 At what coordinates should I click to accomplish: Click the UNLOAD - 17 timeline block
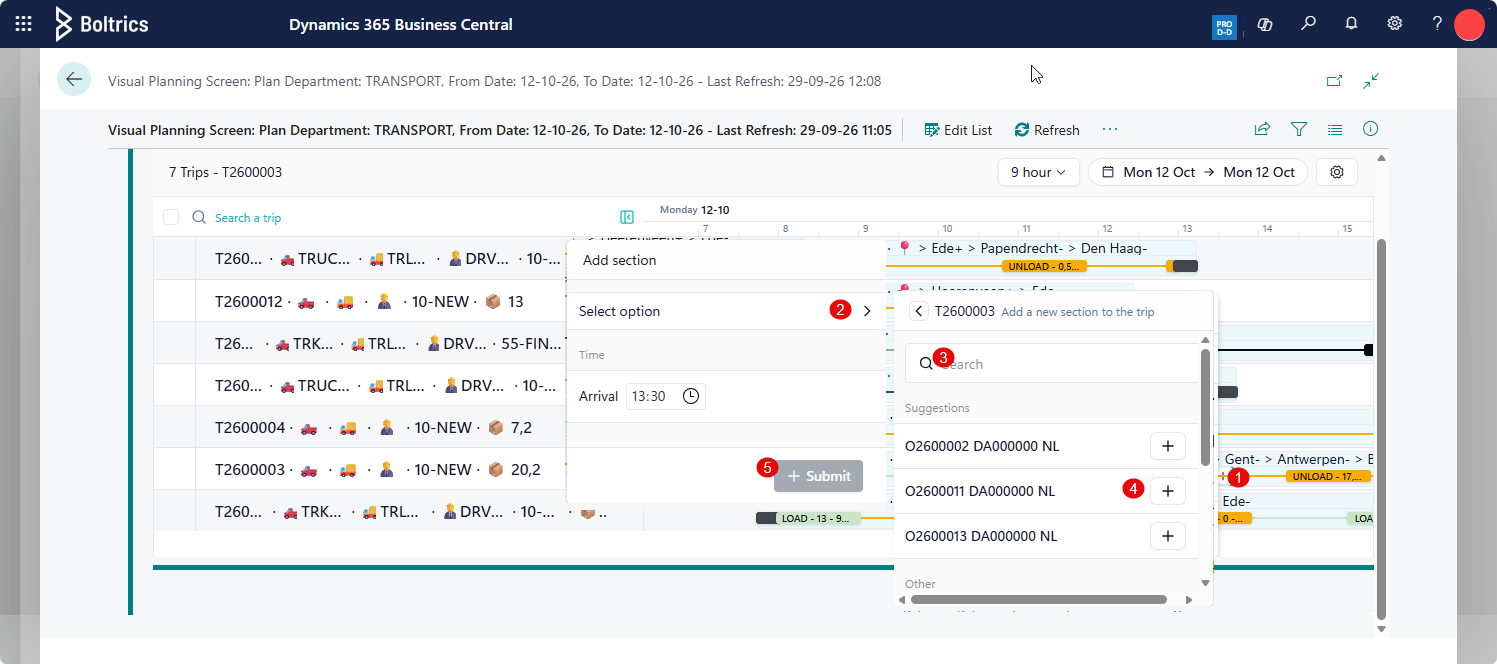pyautogui.click(x=1328, y=476)
